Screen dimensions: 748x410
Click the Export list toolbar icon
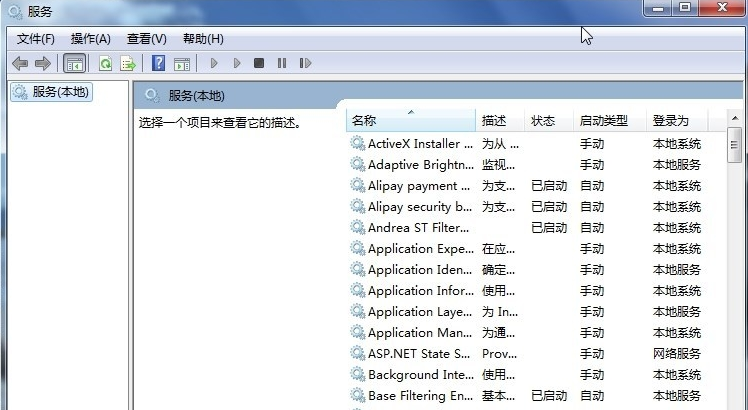[x=128, y=63]
